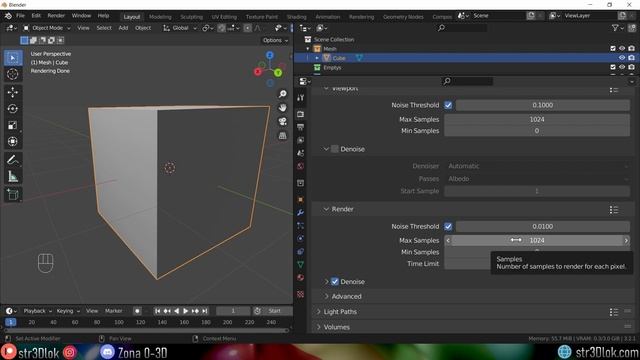This screenshot has width=640, height=360.
Task: Open the File menu
Action: [x=20, y=16]
